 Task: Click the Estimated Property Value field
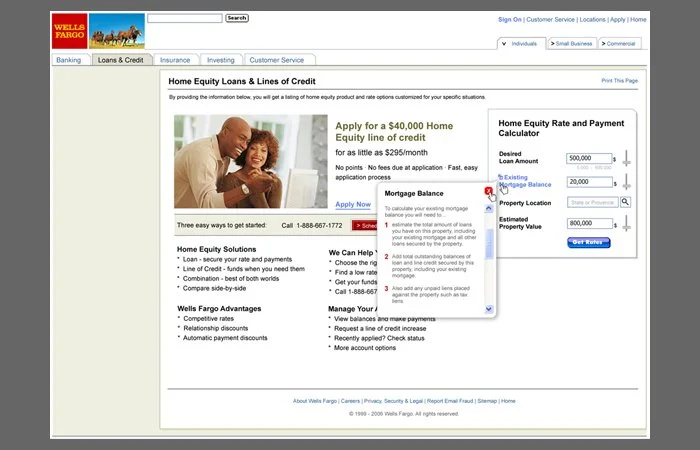[589, 223]
